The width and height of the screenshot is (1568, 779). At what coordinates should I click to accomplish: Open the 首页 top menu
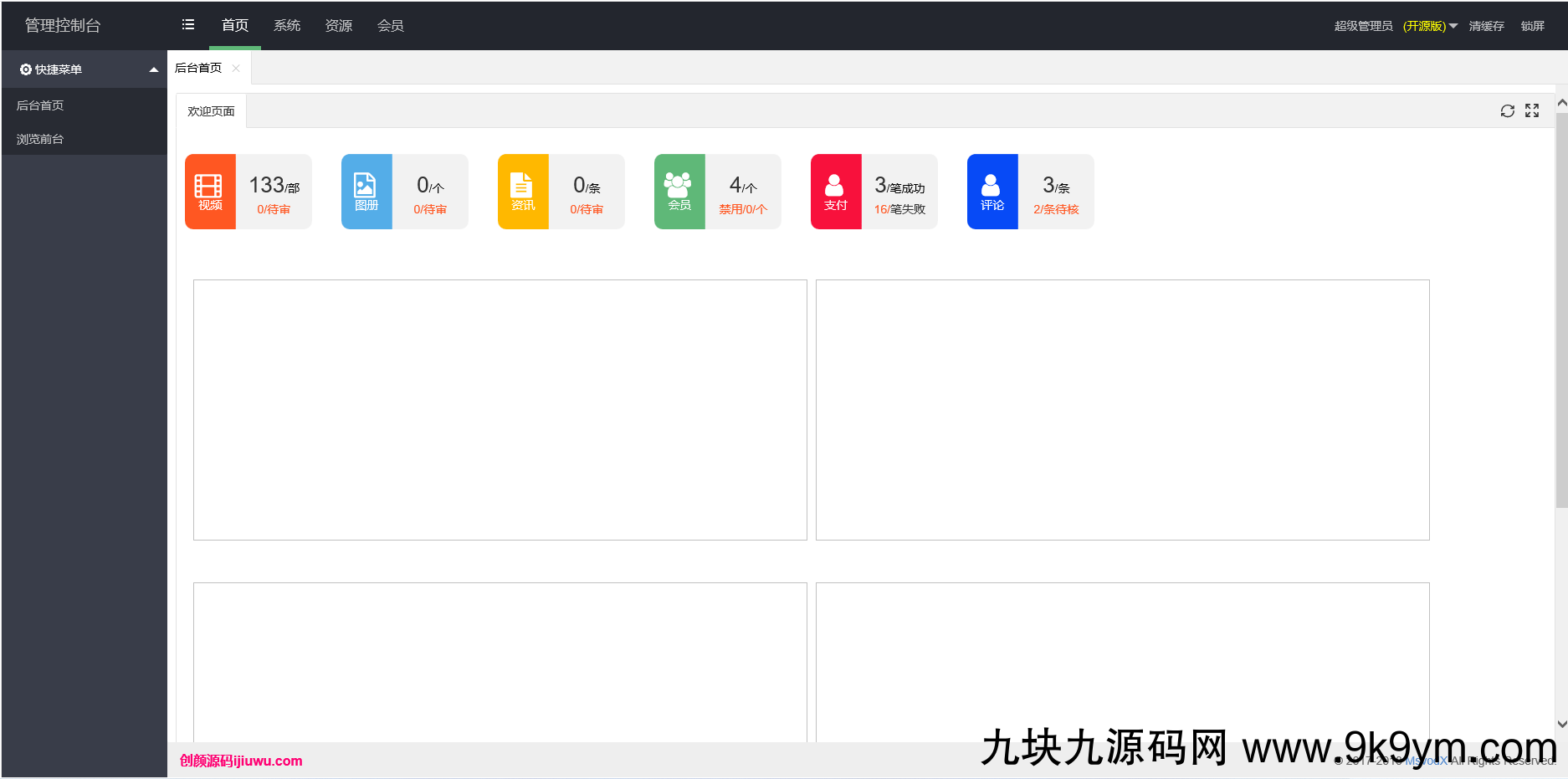(x=235, y=25)
